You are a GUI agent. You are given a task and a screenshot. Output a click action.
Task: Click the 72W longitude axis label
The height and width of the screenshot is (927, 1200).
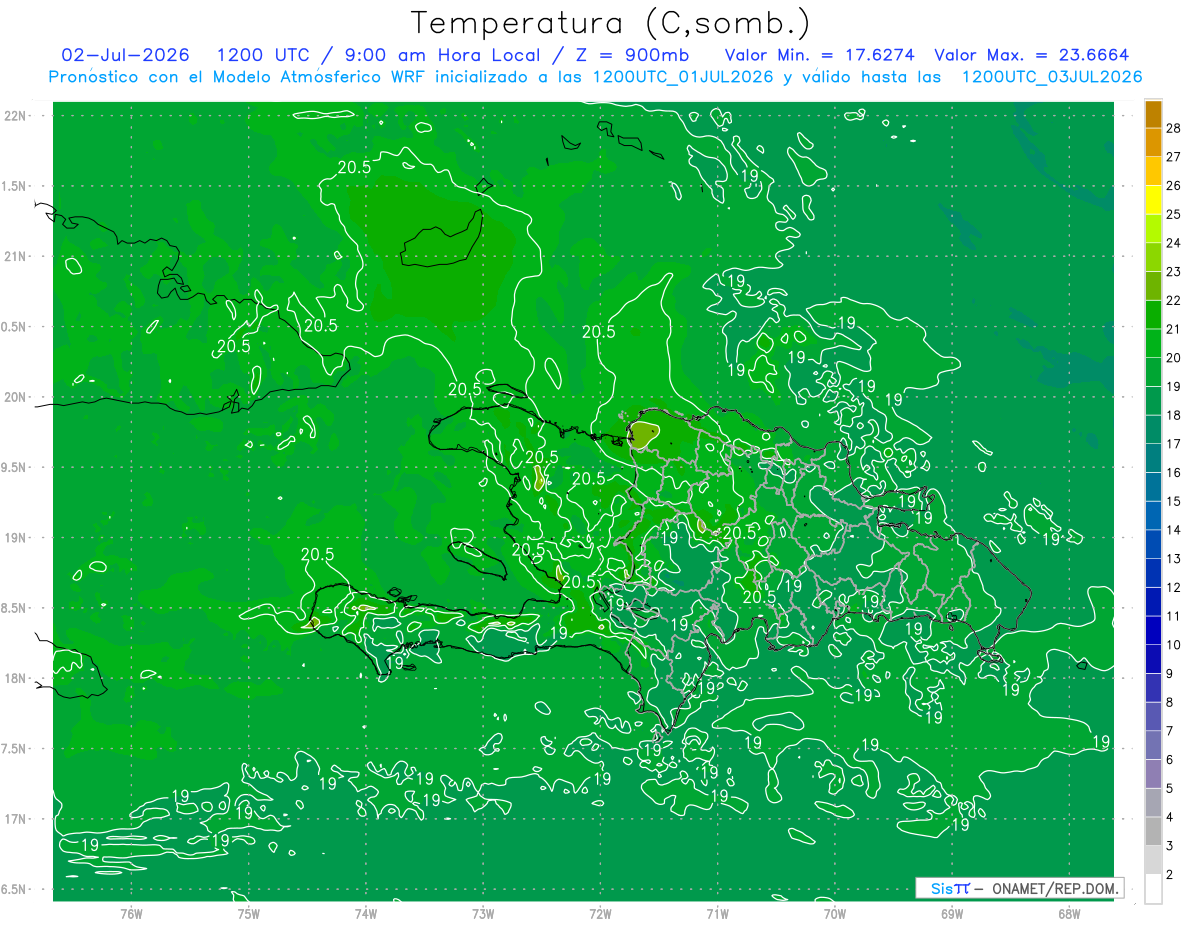(600, 914)
